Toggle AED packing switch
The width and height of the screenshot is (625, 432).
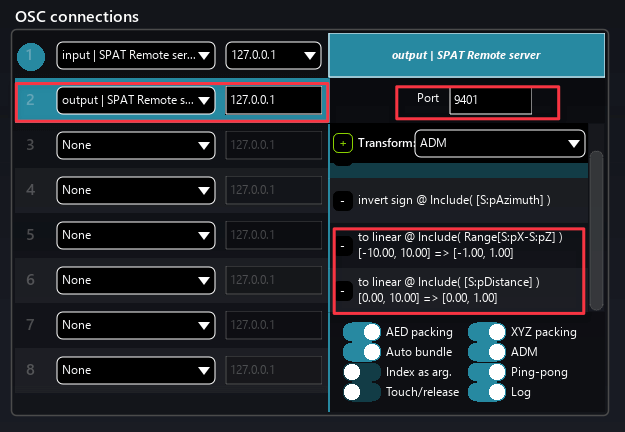click(x=361, y=332)
